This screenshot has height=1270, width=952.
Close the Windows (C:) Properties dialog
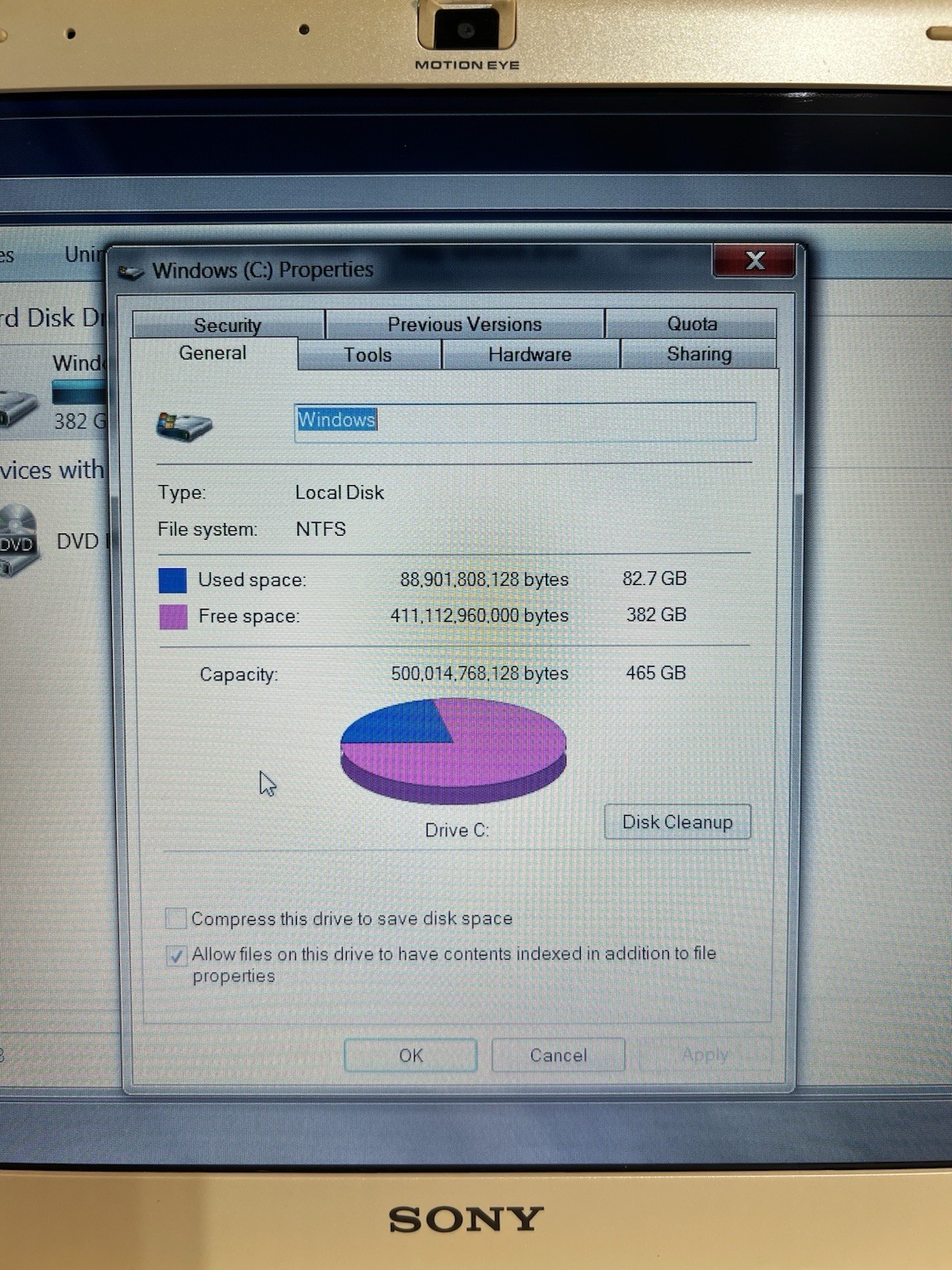[x=754, y=260]
